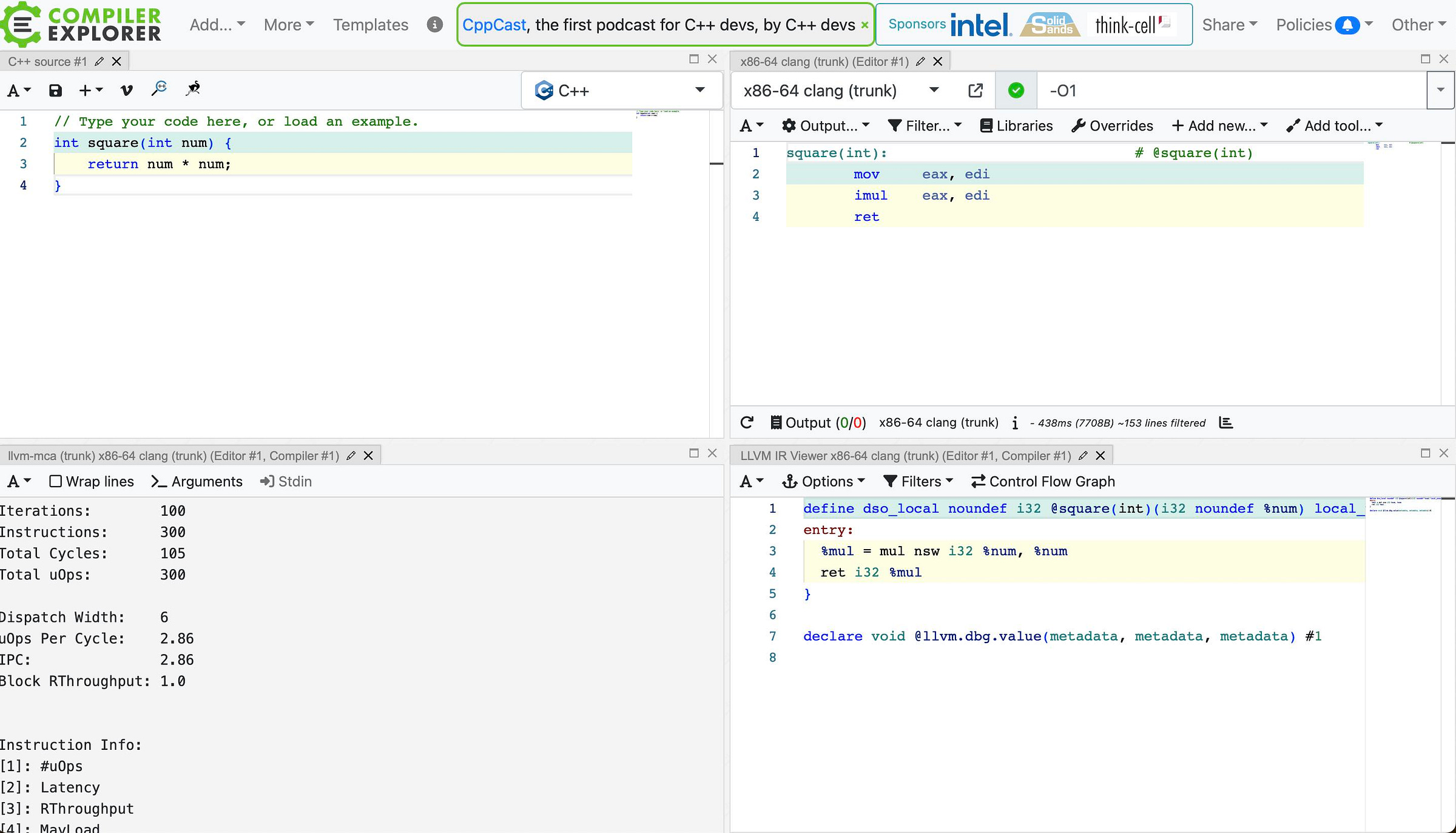Rename the llvm-mca tab pencil icon

tap(351, 456)
